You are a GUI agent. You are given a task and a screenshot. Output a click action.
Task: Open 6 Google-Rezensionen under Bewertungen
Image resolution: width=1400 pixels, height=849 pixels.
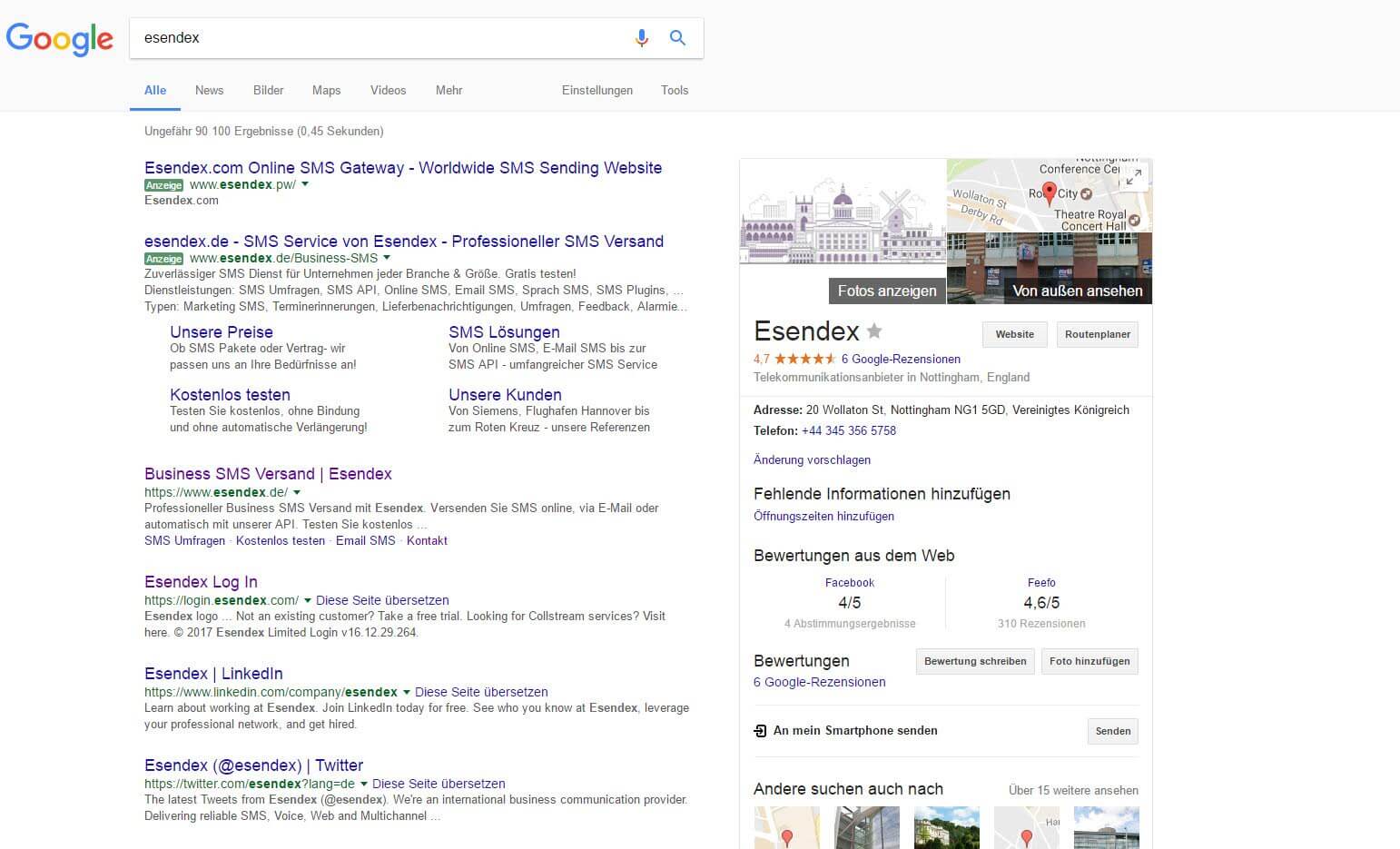[820, 682]
